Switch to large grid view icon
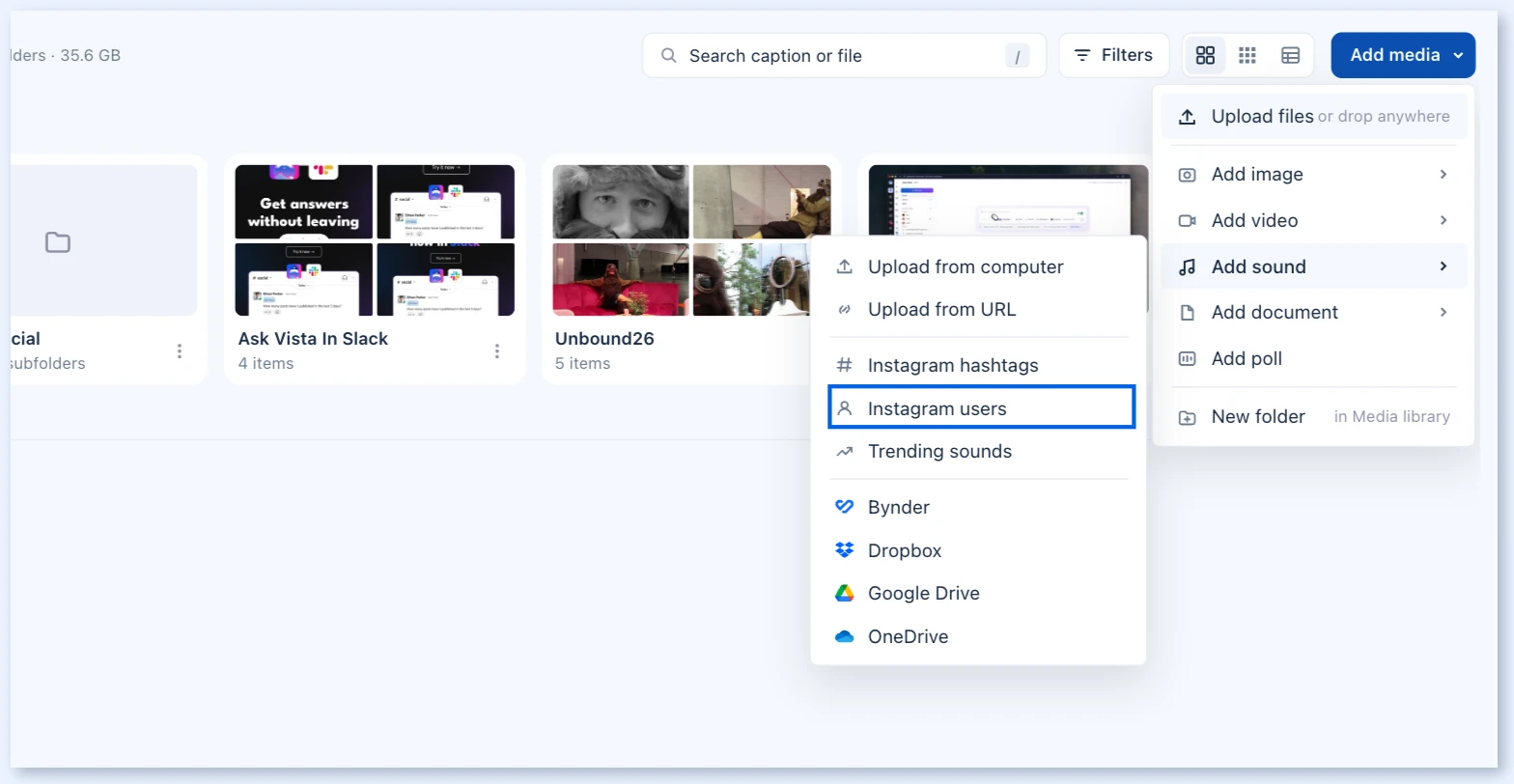This screenshot has height=784, width=1514. point(1205,55)
